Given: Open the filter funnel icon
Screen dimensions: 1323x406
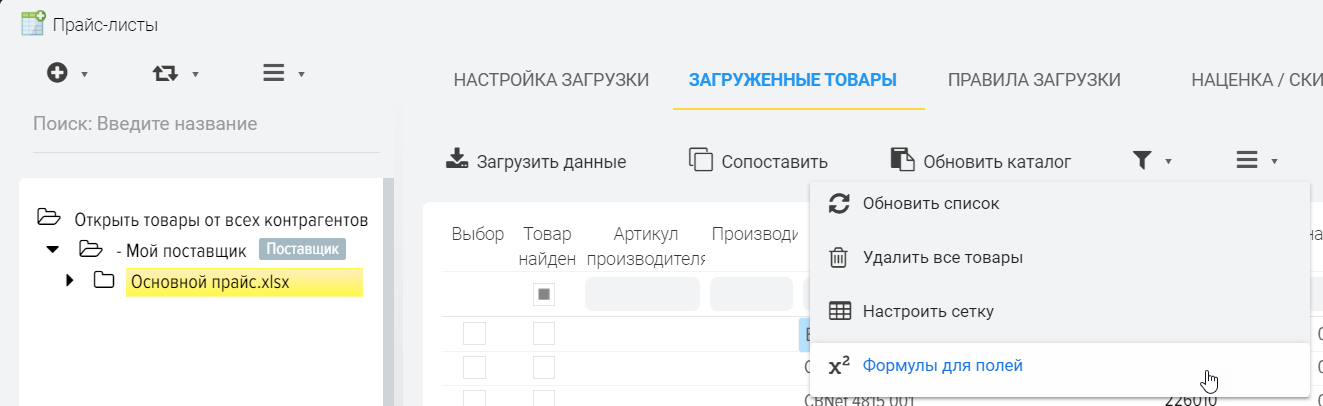Looking at the screenshot, I should [1142, 160].
